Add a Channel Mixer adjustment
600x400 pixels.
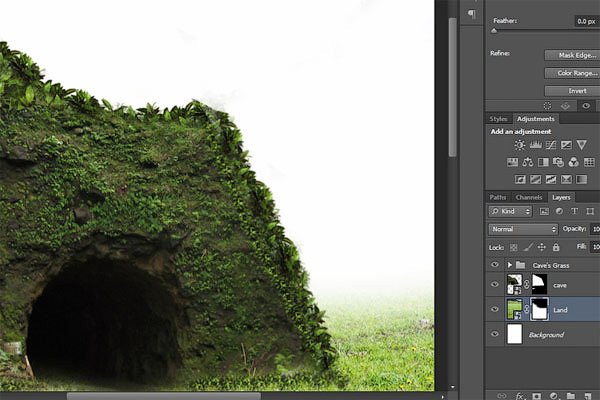click(574, 162)
